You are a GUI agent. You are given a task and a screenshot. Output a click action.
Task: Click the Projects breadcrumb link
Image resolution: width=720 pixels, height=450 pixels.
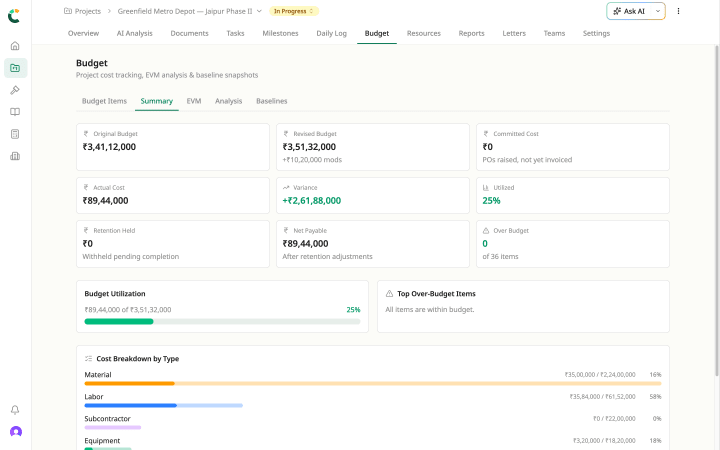click(x=87, y=11)
